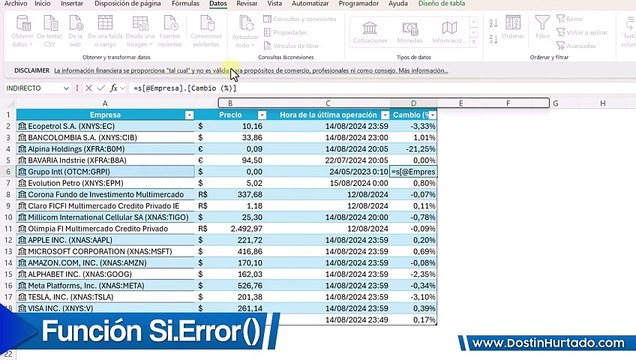
Task: Select cell 'BANCOLOMBIA S.A. (XNYS:CIB)'
Action: 105,138
